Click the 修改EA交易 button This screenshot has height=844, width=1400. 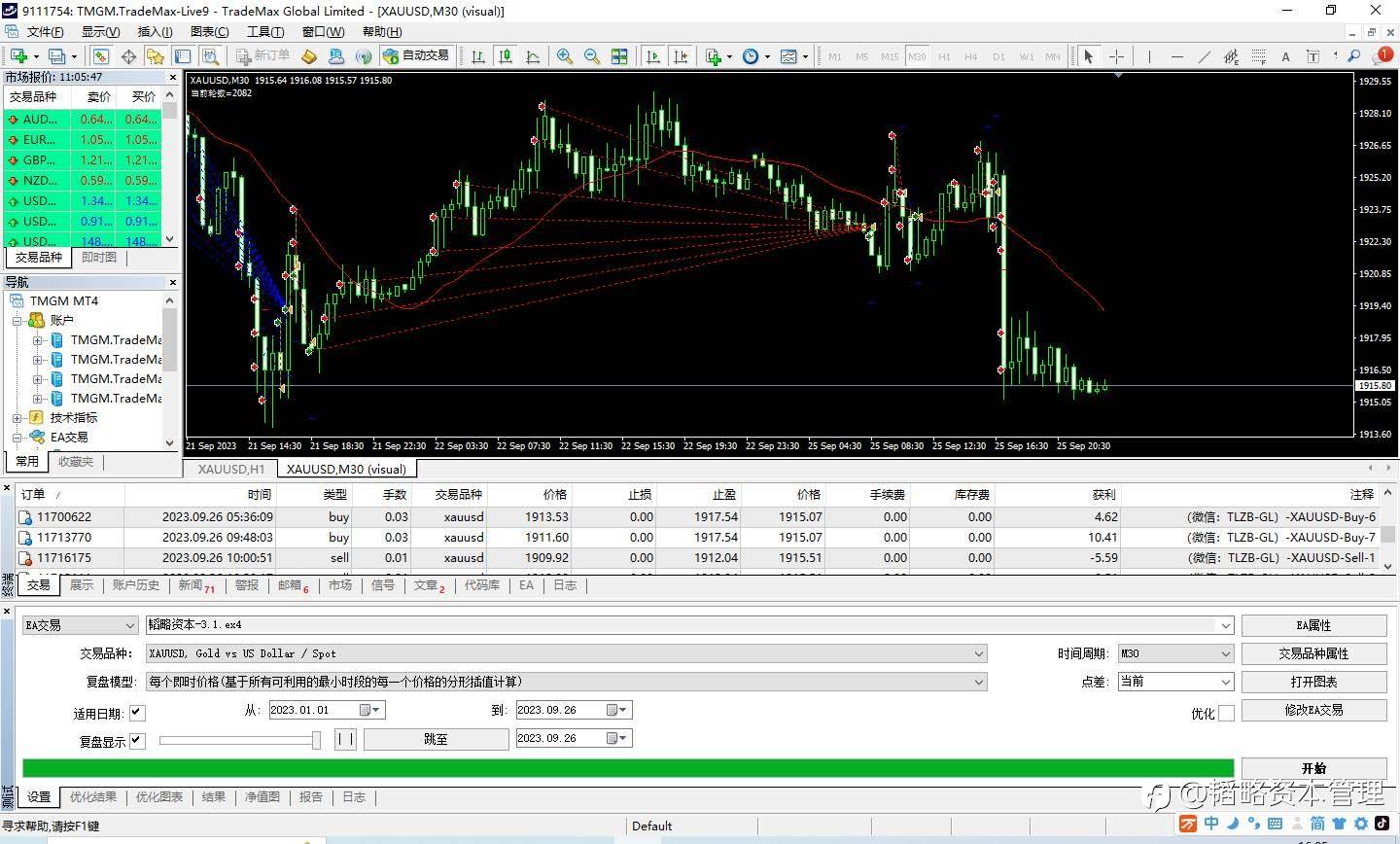point(1313,710)
